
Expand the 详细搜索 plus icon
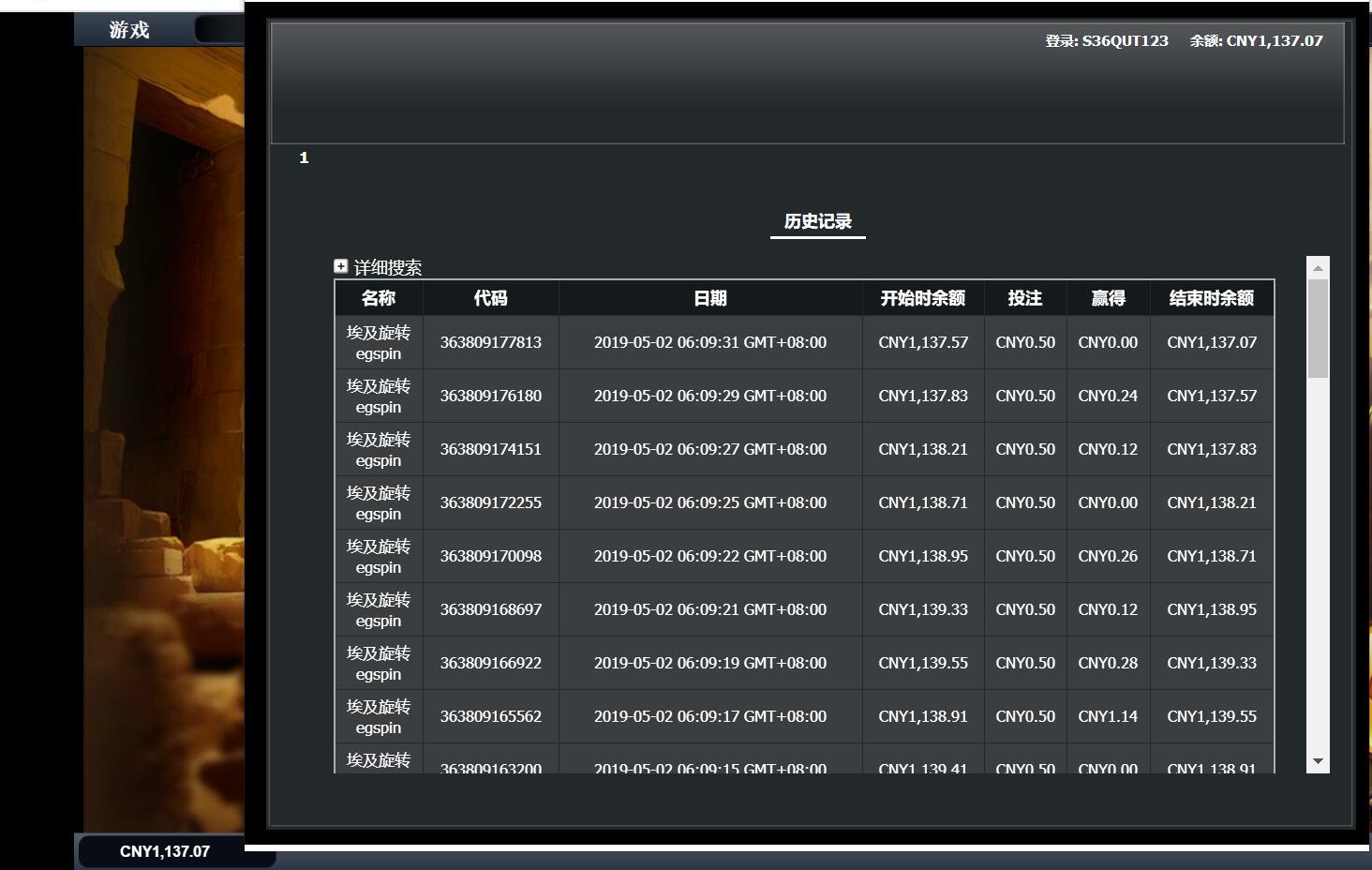click(x=341, y=266)
